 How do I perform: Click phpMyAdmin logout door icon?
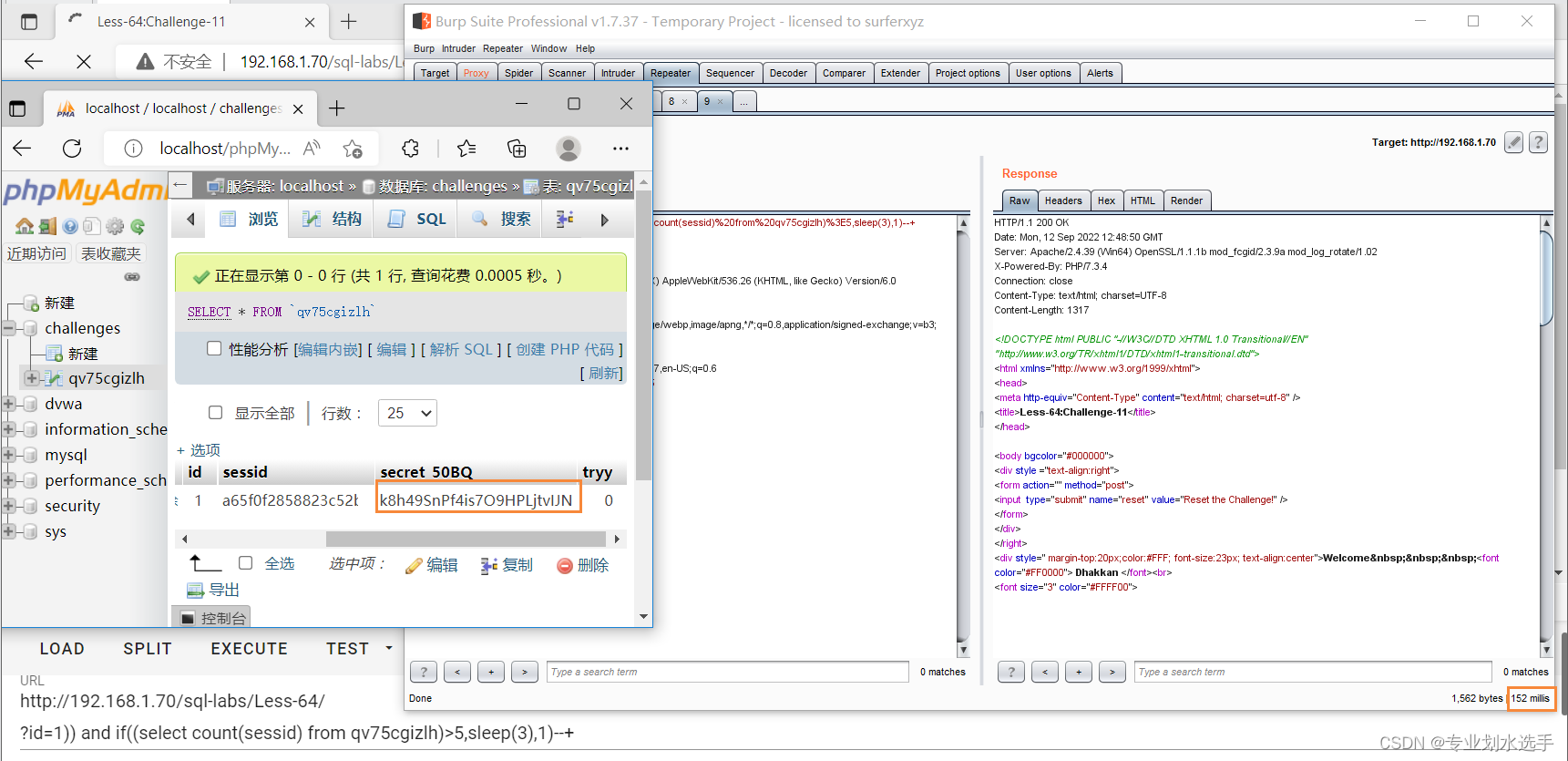[47, 226]
